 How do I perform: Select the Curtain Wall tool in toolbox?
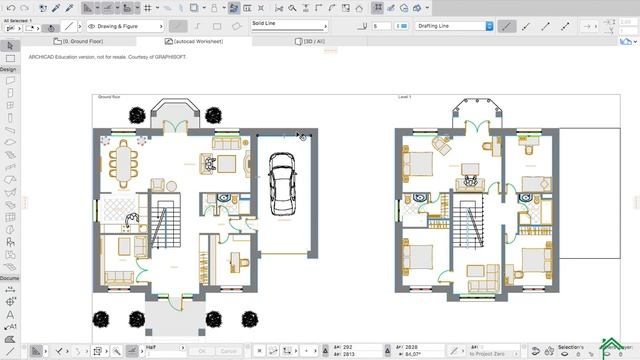click(x=10, y=217)
